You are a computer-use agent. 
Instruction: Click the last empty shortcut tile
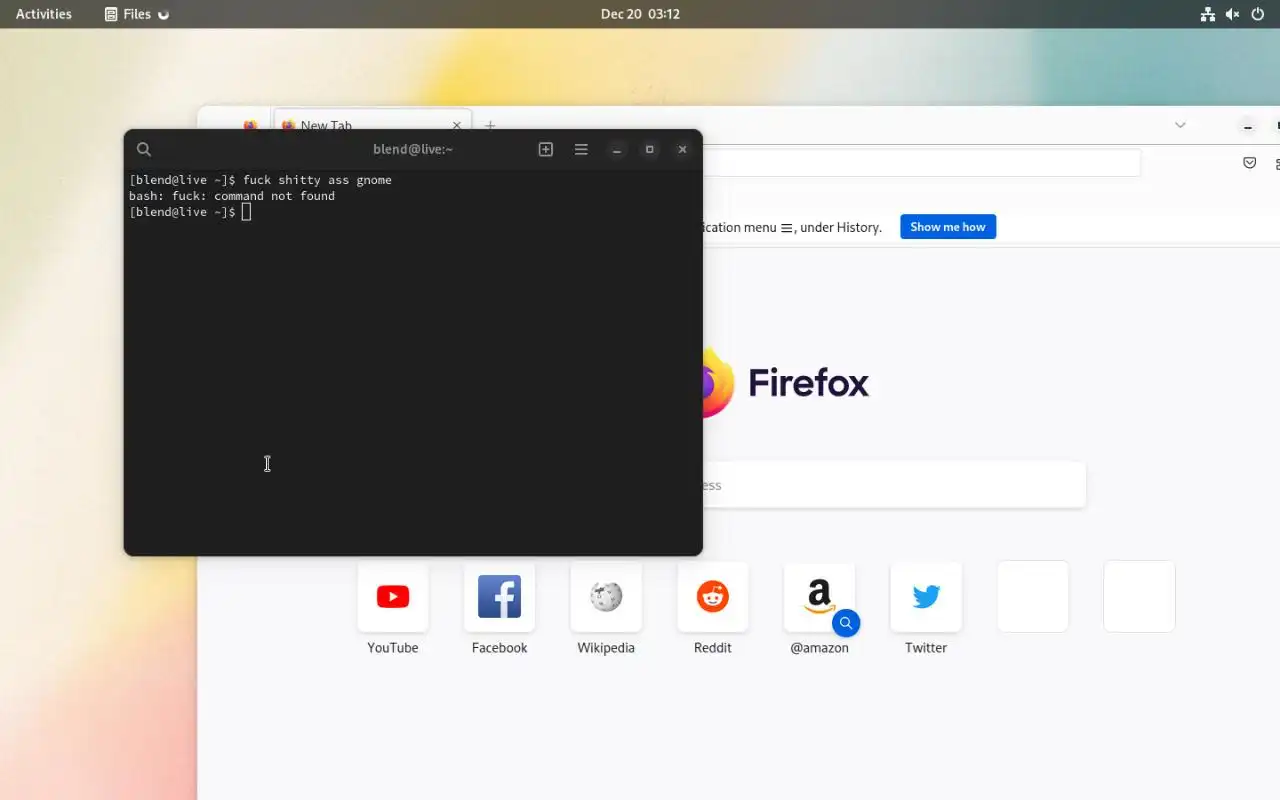1139,597
